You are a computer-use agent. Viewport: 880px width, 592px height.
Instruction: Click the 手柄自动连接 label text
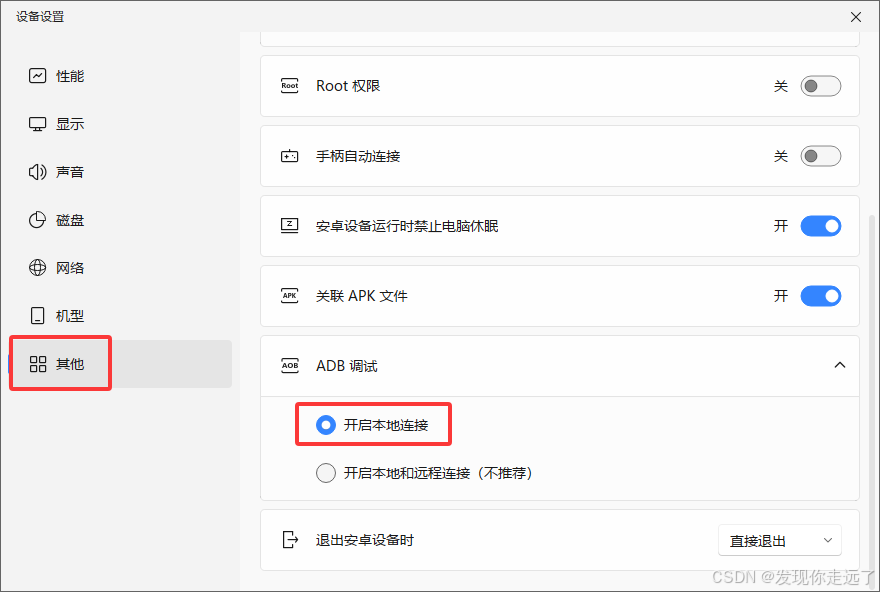(x=358, y=156)
